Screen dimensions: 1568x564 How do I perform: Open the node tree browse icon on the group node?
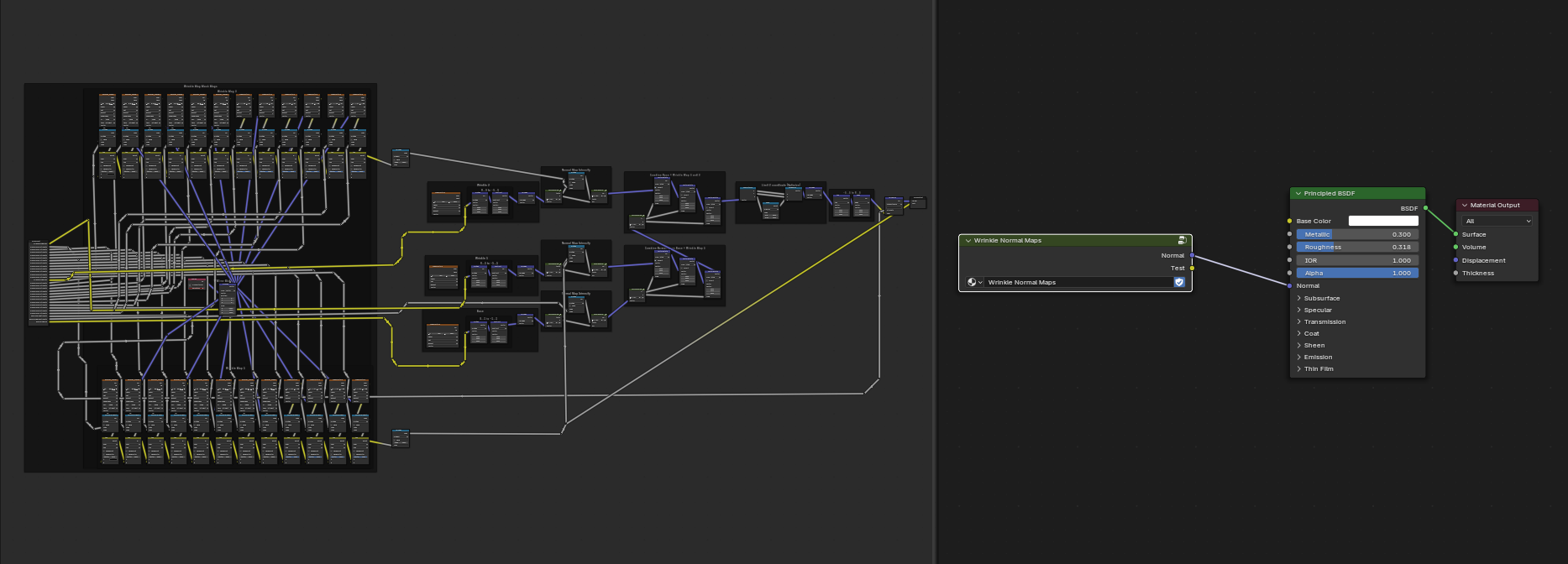pyautogui.click(x=975, y=283)
